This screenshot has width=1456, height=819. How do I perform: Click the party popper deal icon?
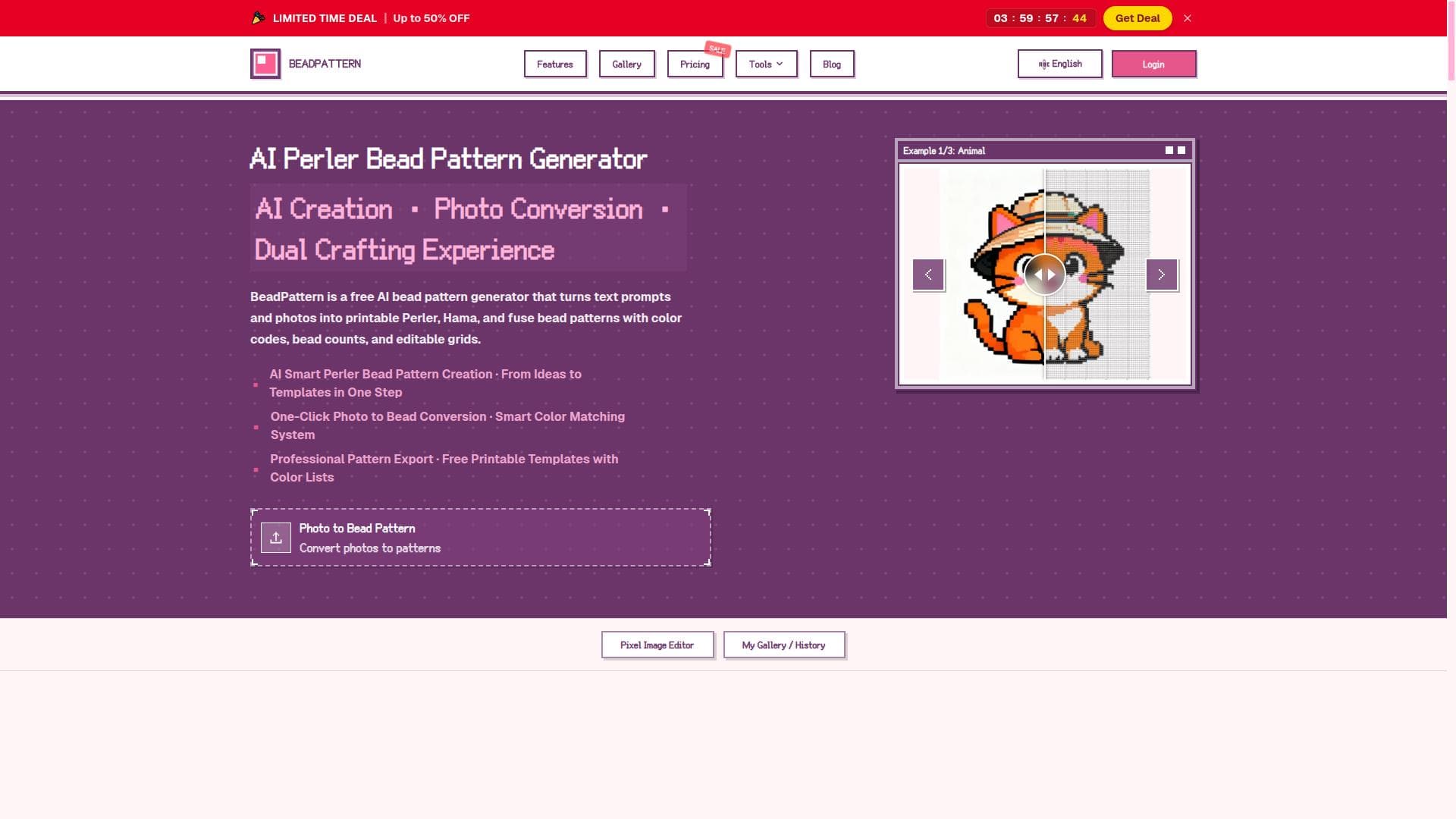pyautogui.click(x=259, y=17)
